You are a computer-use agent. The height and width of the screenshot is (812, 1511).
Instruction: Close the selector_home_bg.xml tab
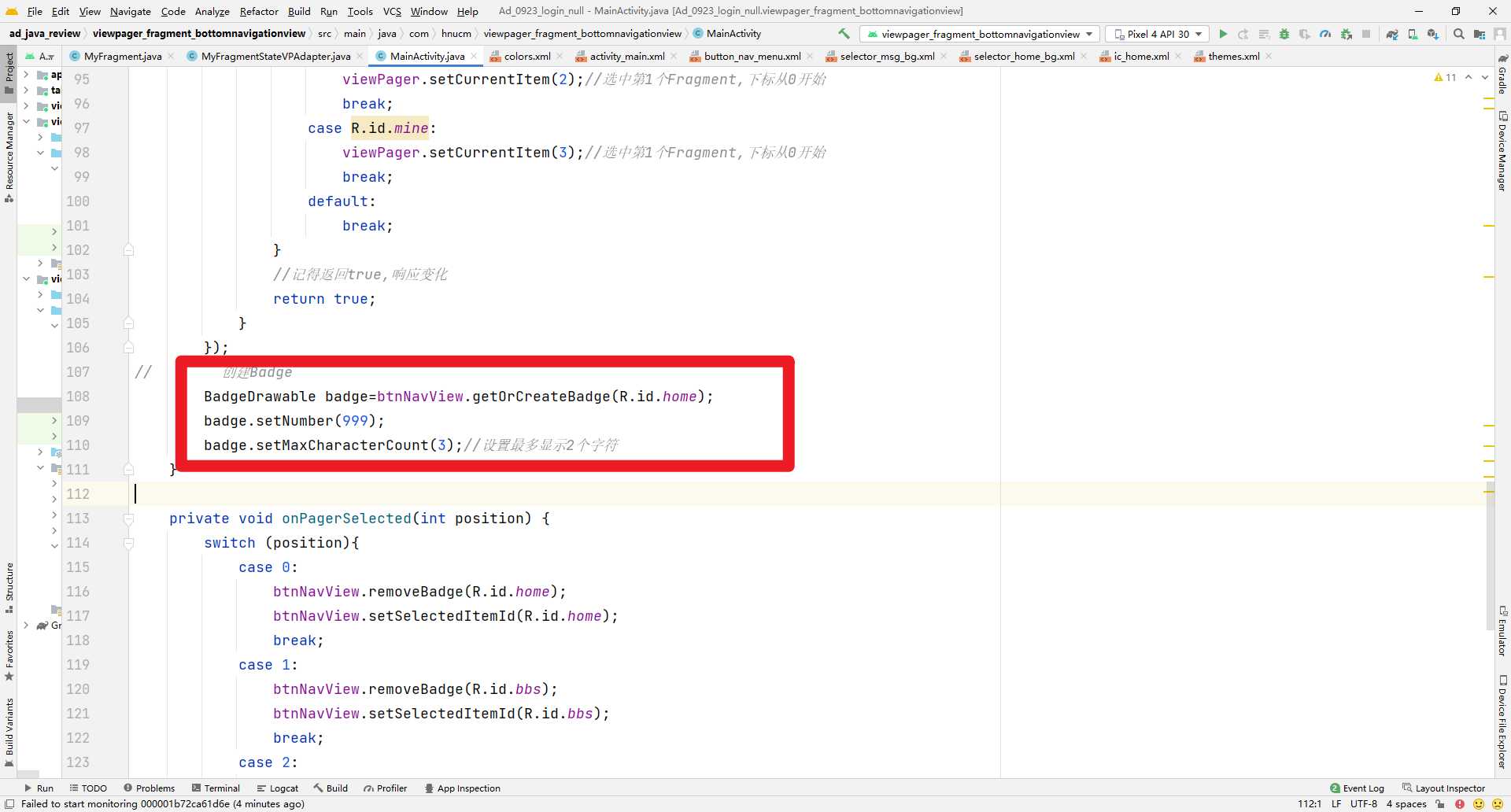1083,56
